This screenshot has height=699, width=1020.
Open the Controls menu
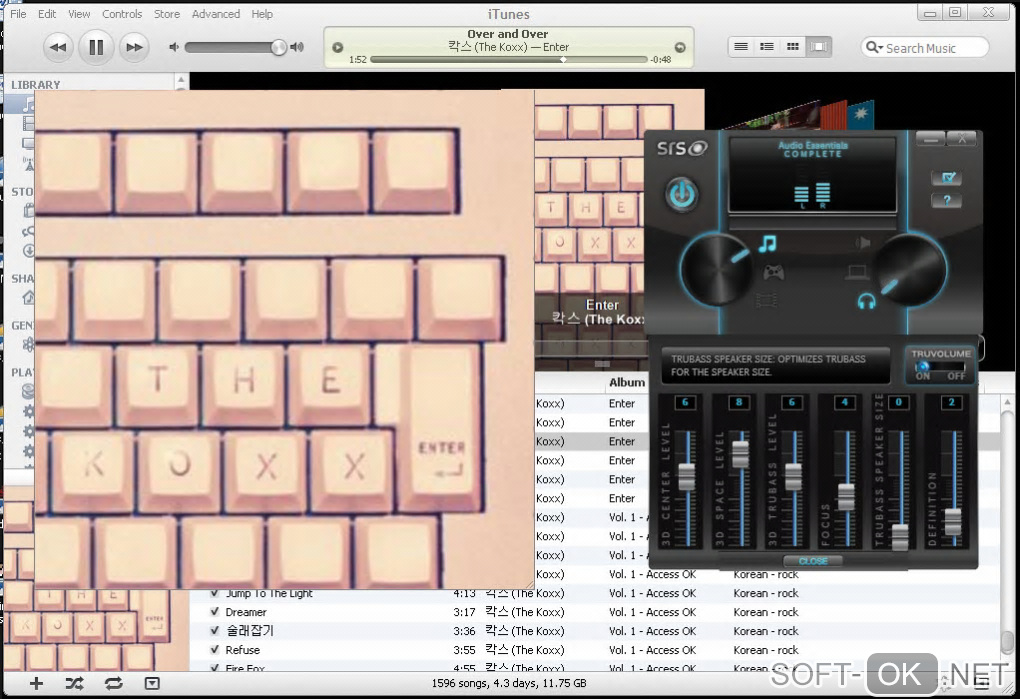tap(122, 14)
